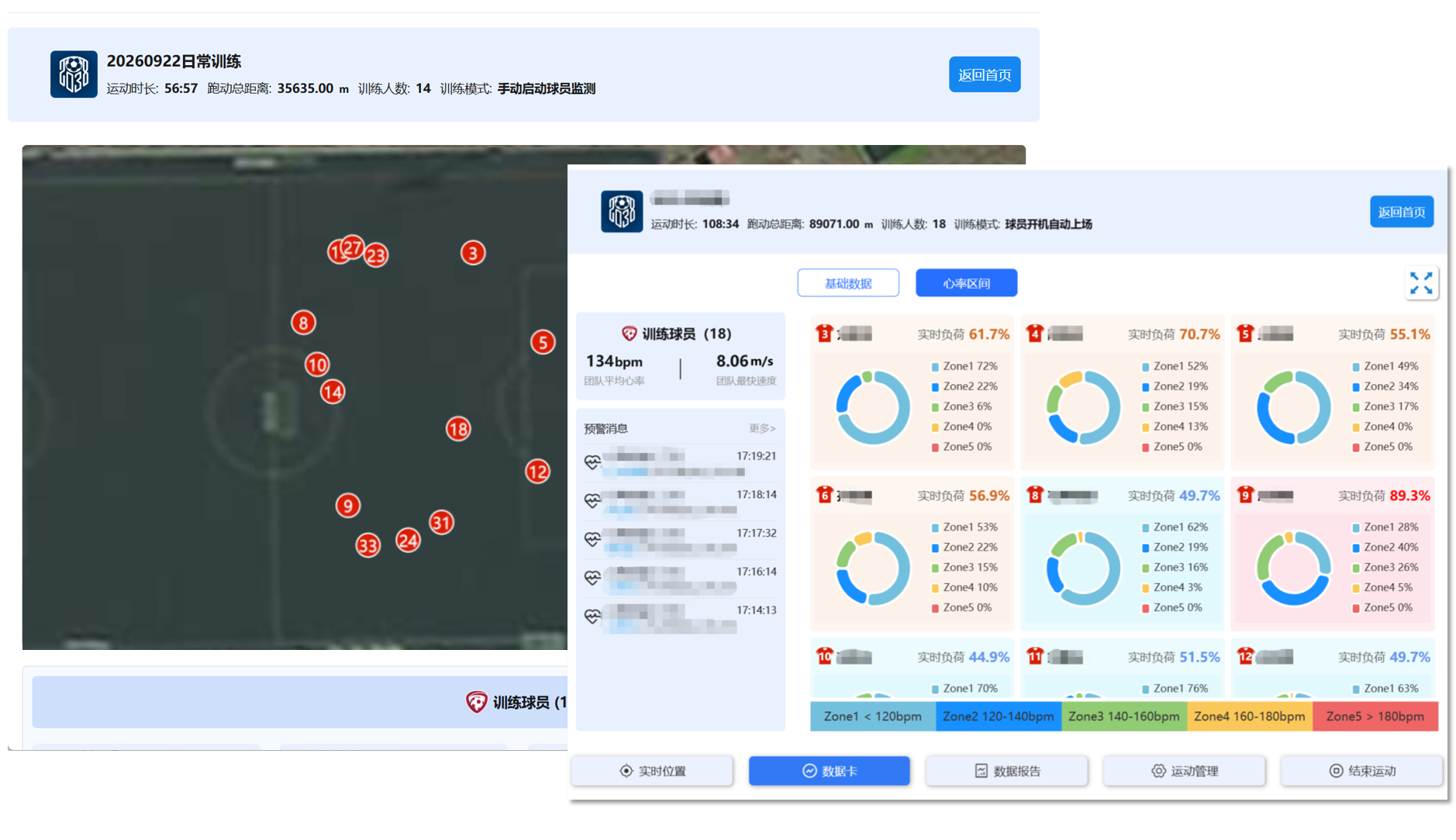This screenshot has height=840, width=1456.
Task: Click the number 11 jersey icon on its player card
Action: click(x=1034, y=656)
